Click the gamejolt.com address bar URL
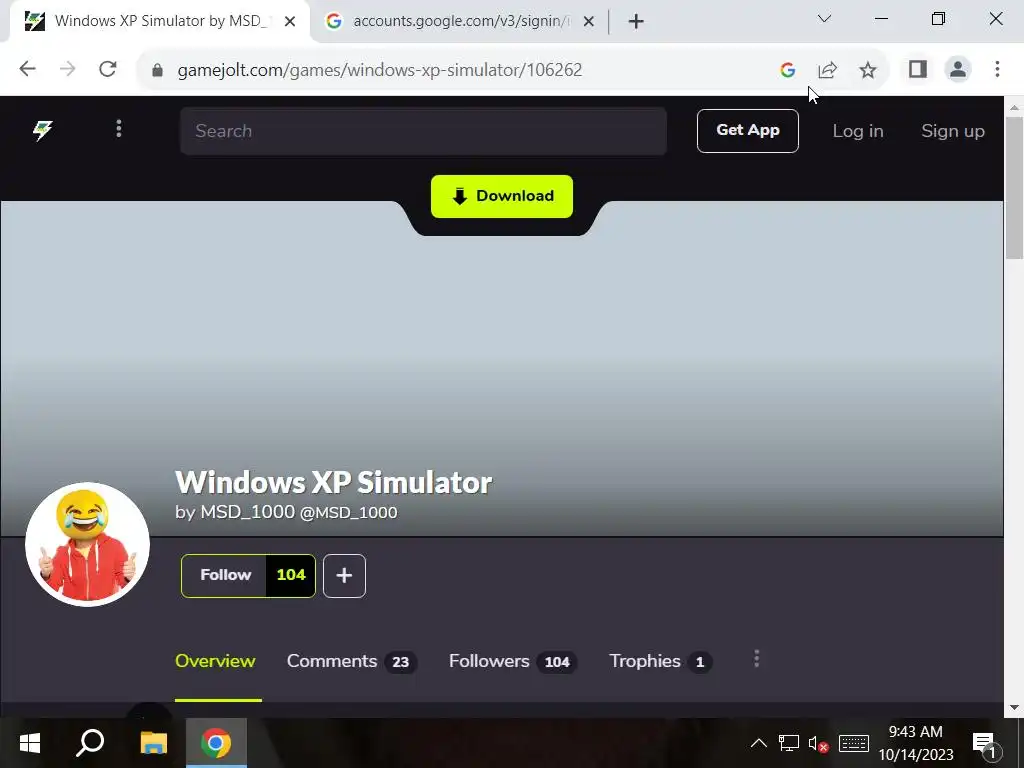Viewport: 1024px width, 768px height. click(x=379, y=70)
